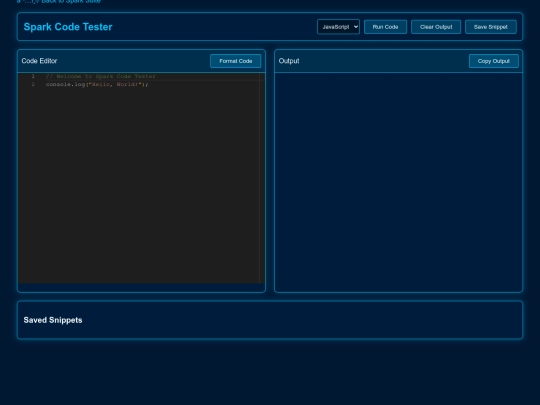The width and height of the screenshot is (540, 405).
Task: Click the Clear Output button
Action: tap(436, 27)
